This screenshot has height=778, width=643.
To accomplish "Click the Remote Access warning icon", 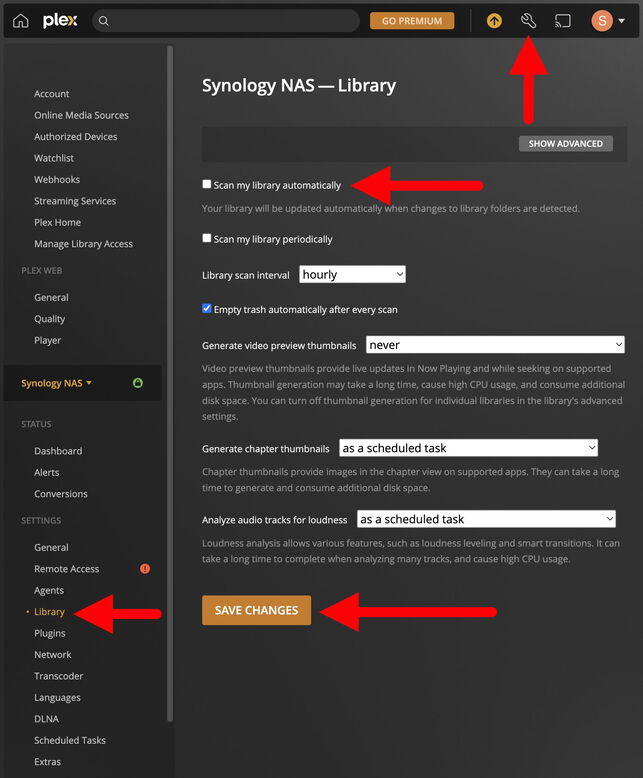I will 145,569.
